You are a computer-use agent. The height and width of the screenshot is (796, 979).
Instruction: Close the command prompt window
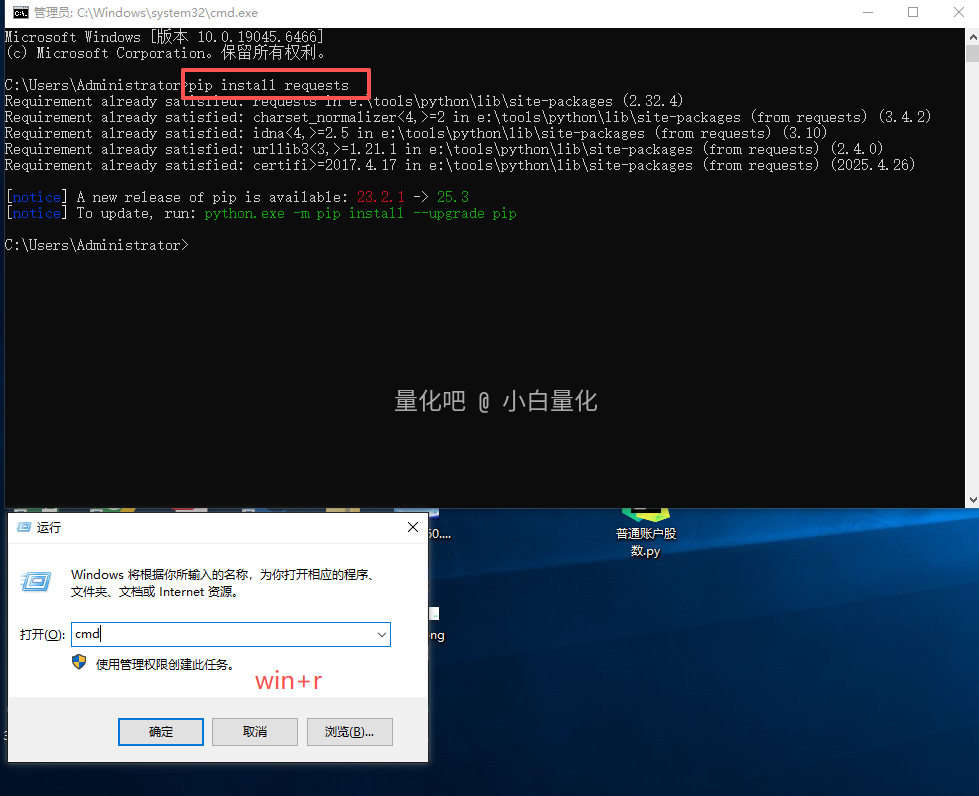(958, 13)
